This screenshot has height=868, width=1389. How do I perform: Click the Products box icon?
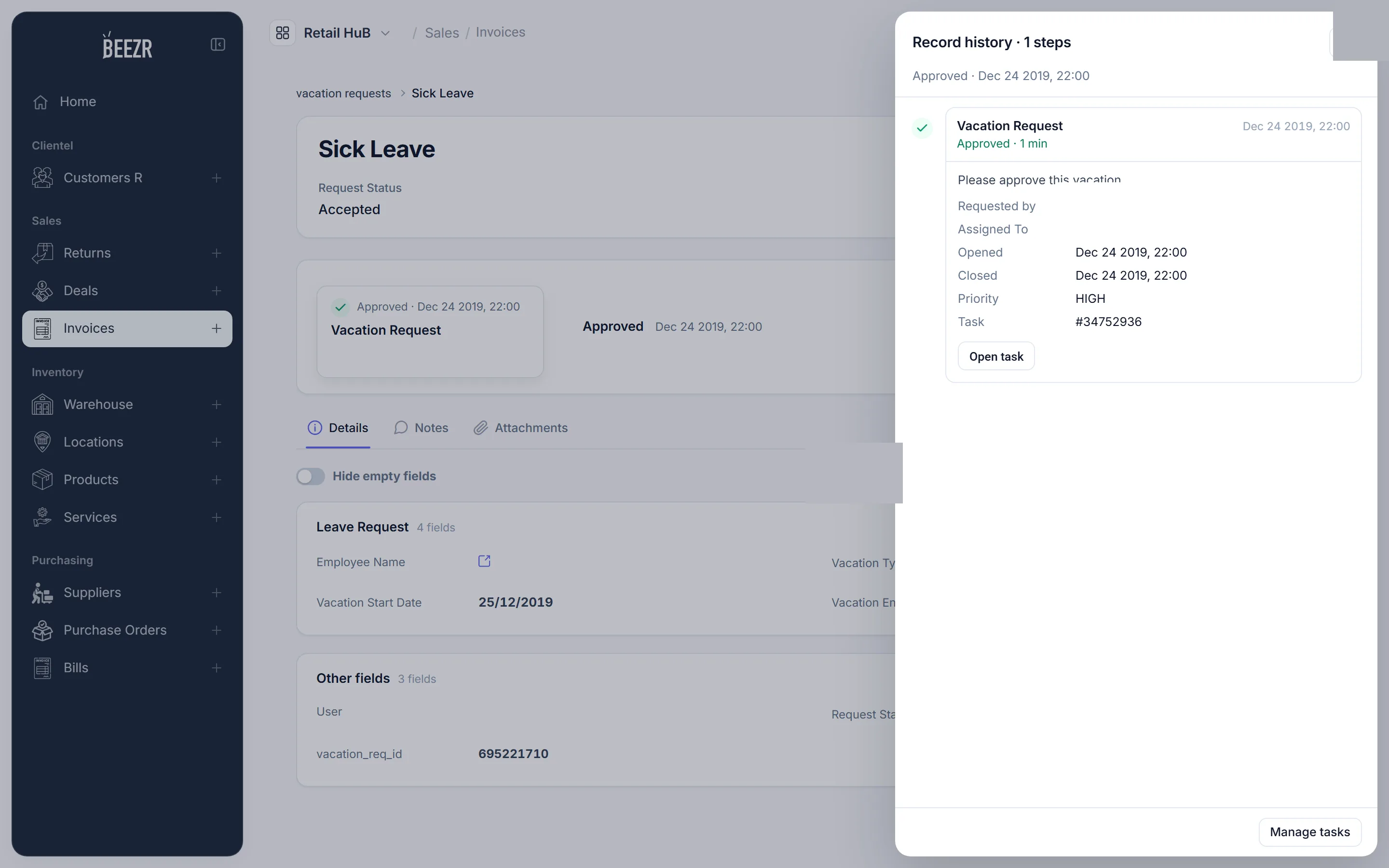pos(42,480)
